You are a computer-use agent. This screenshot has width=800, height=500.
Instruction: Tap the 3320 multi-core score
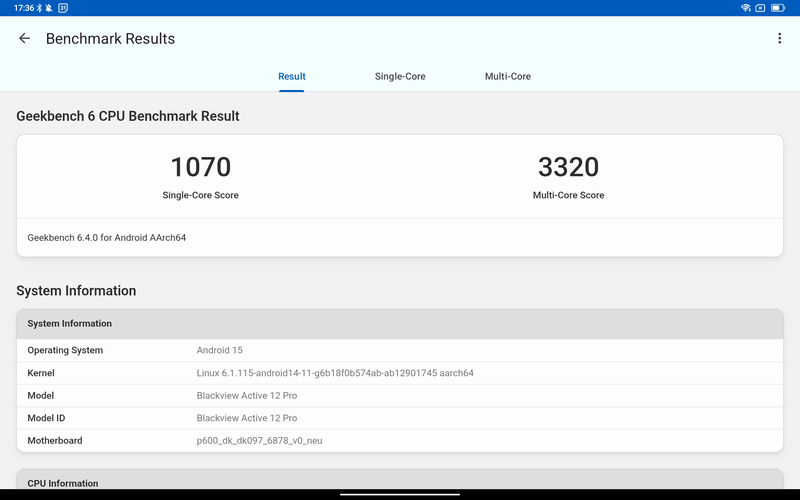(x=568, y=167)
